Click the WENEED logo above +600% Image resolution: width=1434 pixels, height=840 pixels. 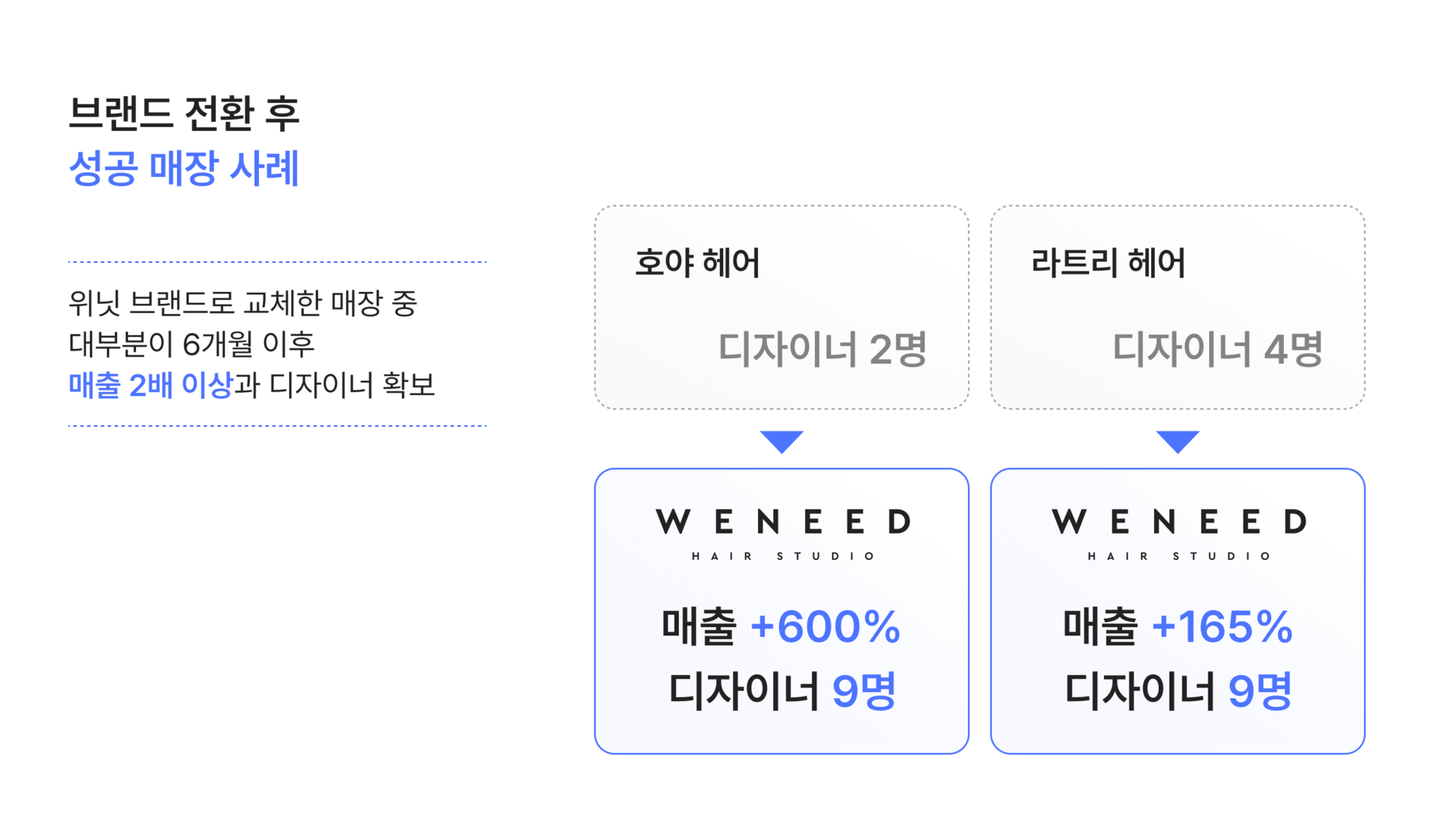(x=783, y=522)
